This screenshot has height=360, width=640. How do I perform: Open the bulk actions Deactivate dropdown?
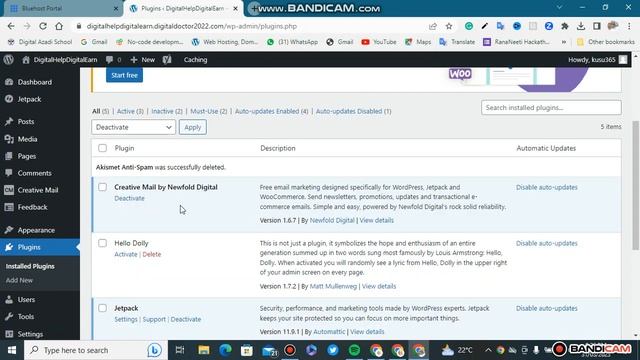[133, 127]
